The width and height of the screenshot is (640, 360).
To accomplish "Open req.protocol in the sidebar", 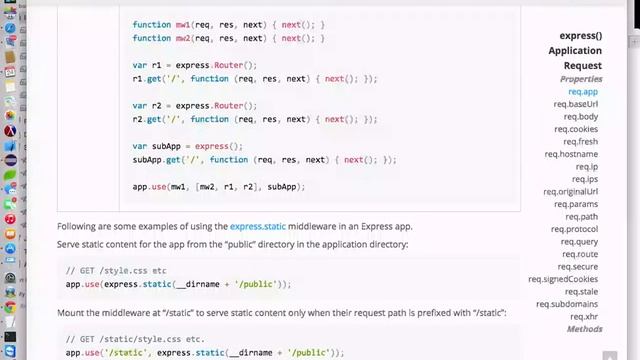I will point(574,229).
